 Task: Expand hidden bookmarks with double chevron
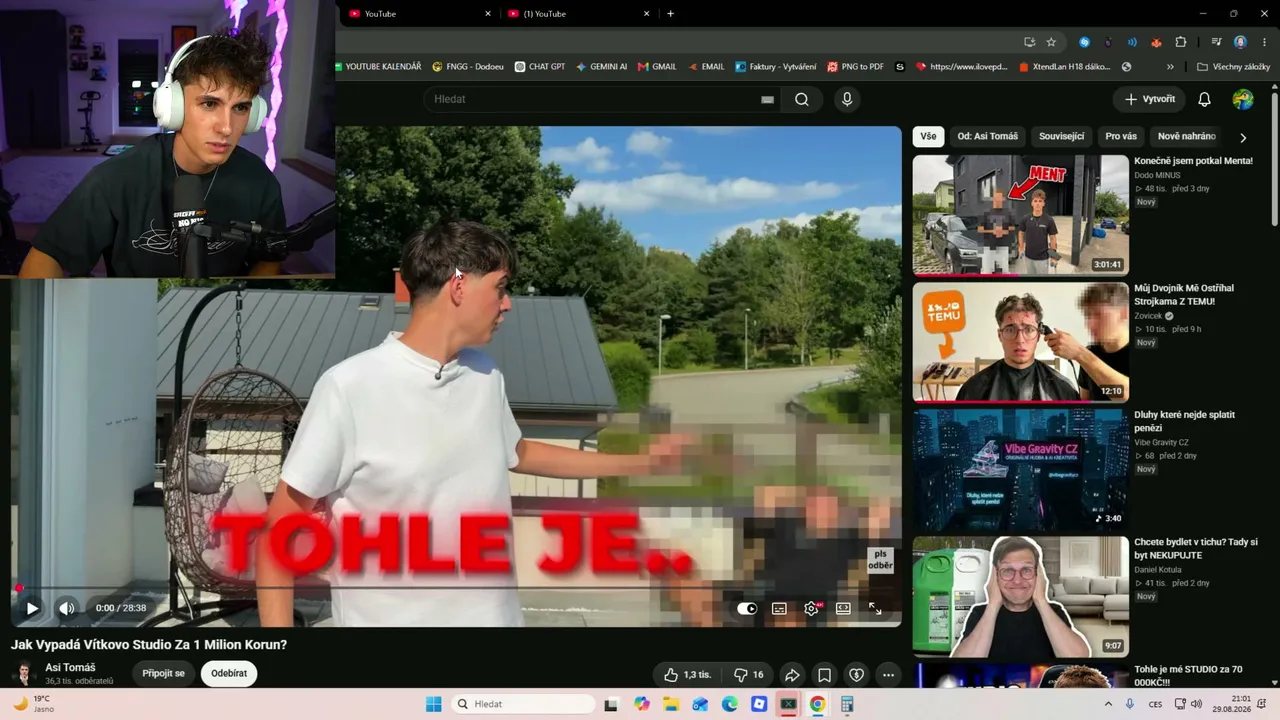[1170, 67]
